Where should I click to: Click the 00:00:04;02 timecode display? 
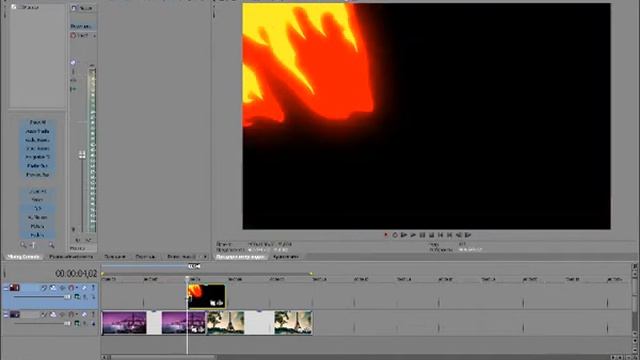pos(76,273)
